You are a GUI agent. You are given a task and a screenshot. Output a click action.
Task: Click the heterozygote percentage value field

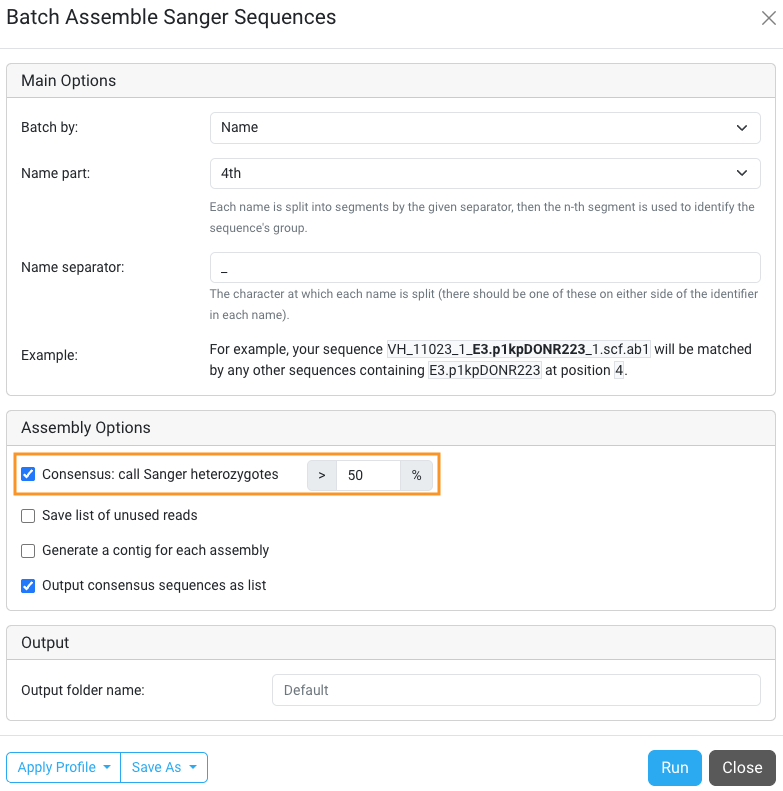(x=368, y=476)
